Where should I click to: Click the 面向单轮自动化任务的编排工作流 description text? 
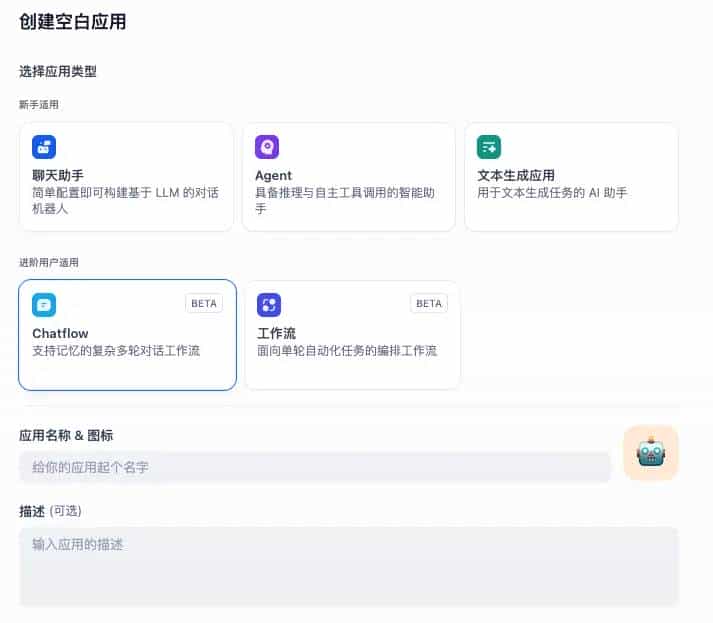click(x=347, y=351)
